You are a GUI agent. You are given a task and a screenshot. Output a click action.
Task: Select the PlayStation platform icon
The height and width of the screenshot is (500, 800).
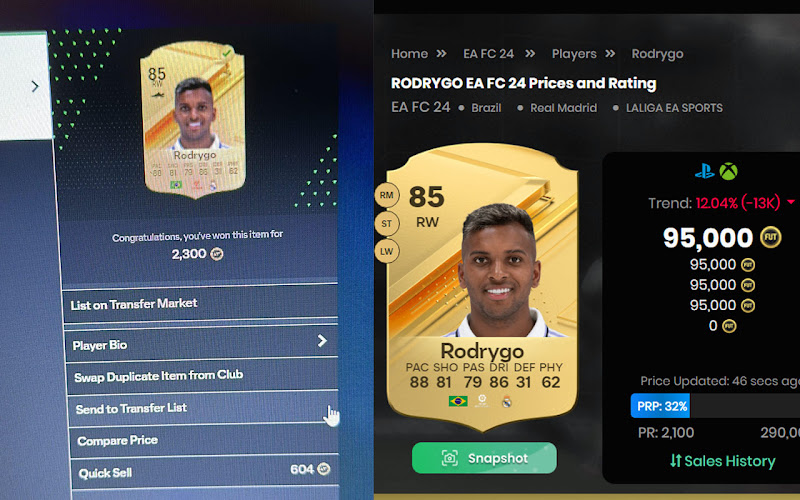(x=705, y=171)
